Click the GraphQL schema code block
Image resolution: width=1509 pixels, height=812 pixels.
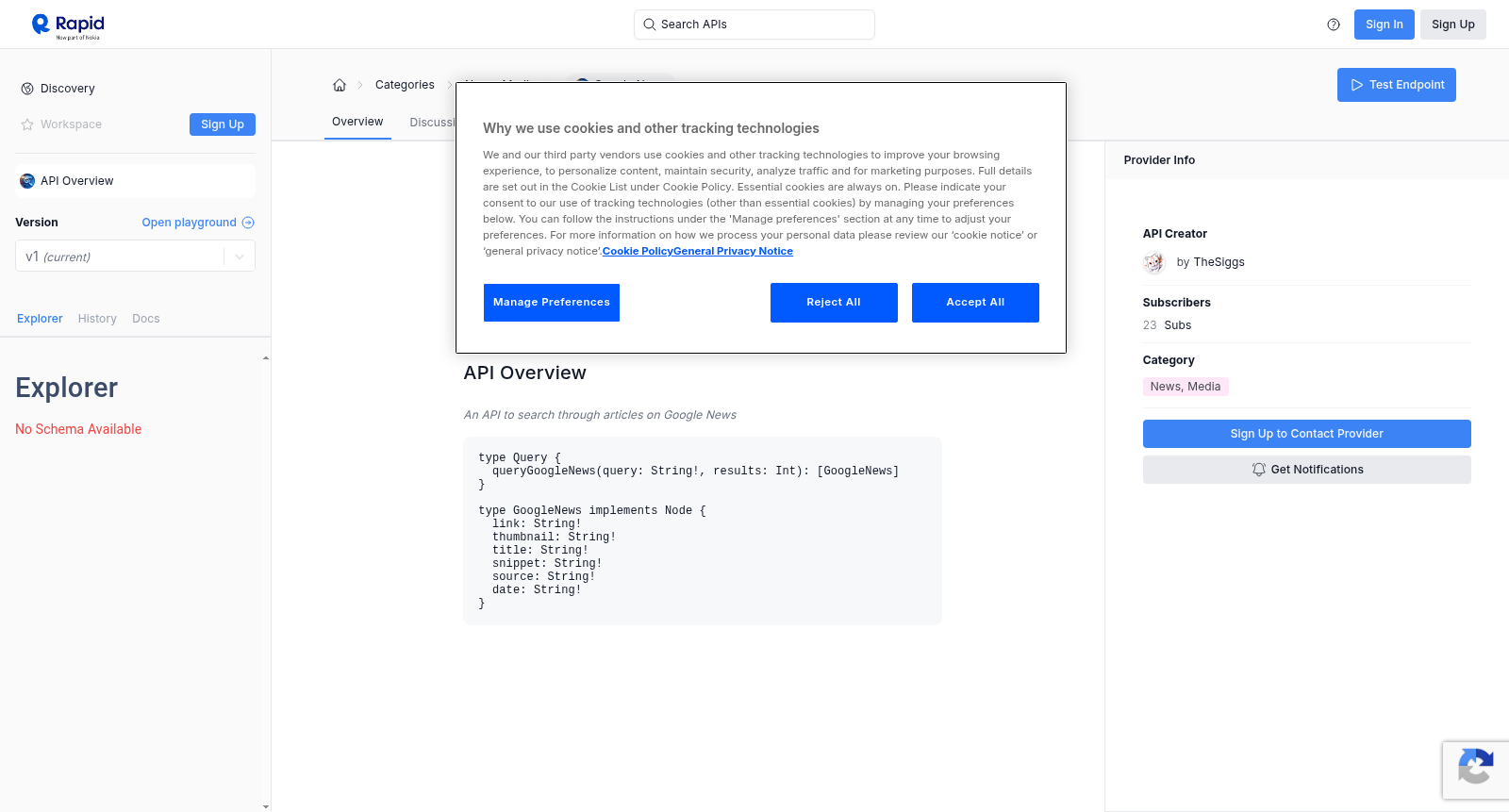pyautogui.click(x=703, y=531)
